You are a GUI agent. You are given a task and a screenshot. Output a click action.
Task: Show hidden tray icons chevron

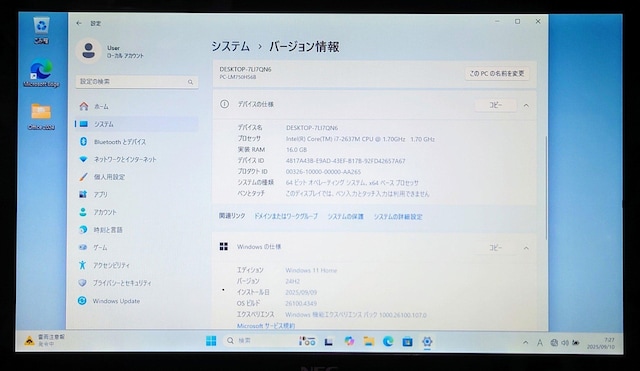click(525, 342)
